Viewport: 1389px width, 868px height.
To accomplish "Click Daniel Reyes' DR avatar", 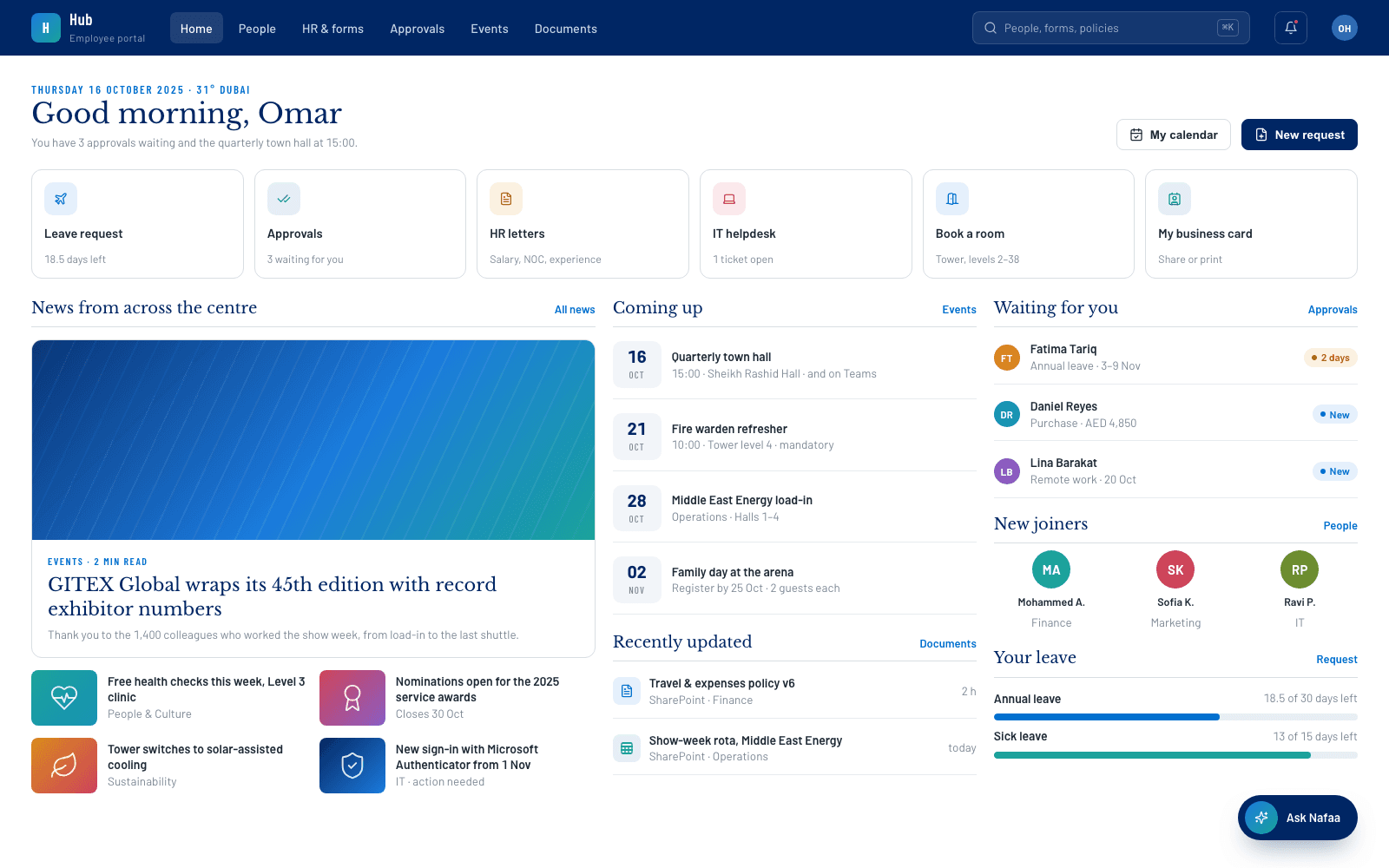I will [1007, 414].
